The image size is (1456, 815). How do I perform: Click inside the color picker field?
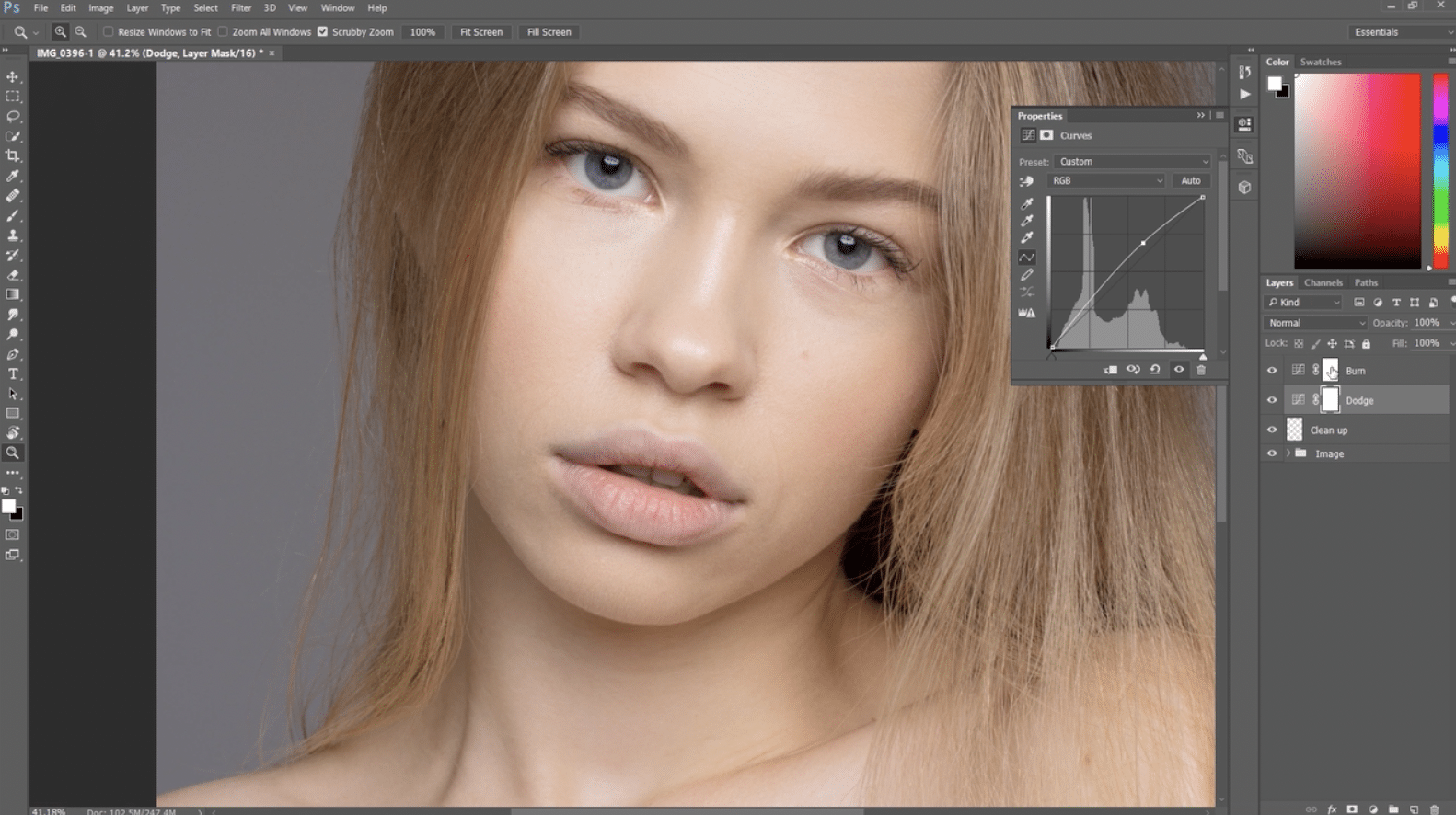point(1358,171)
